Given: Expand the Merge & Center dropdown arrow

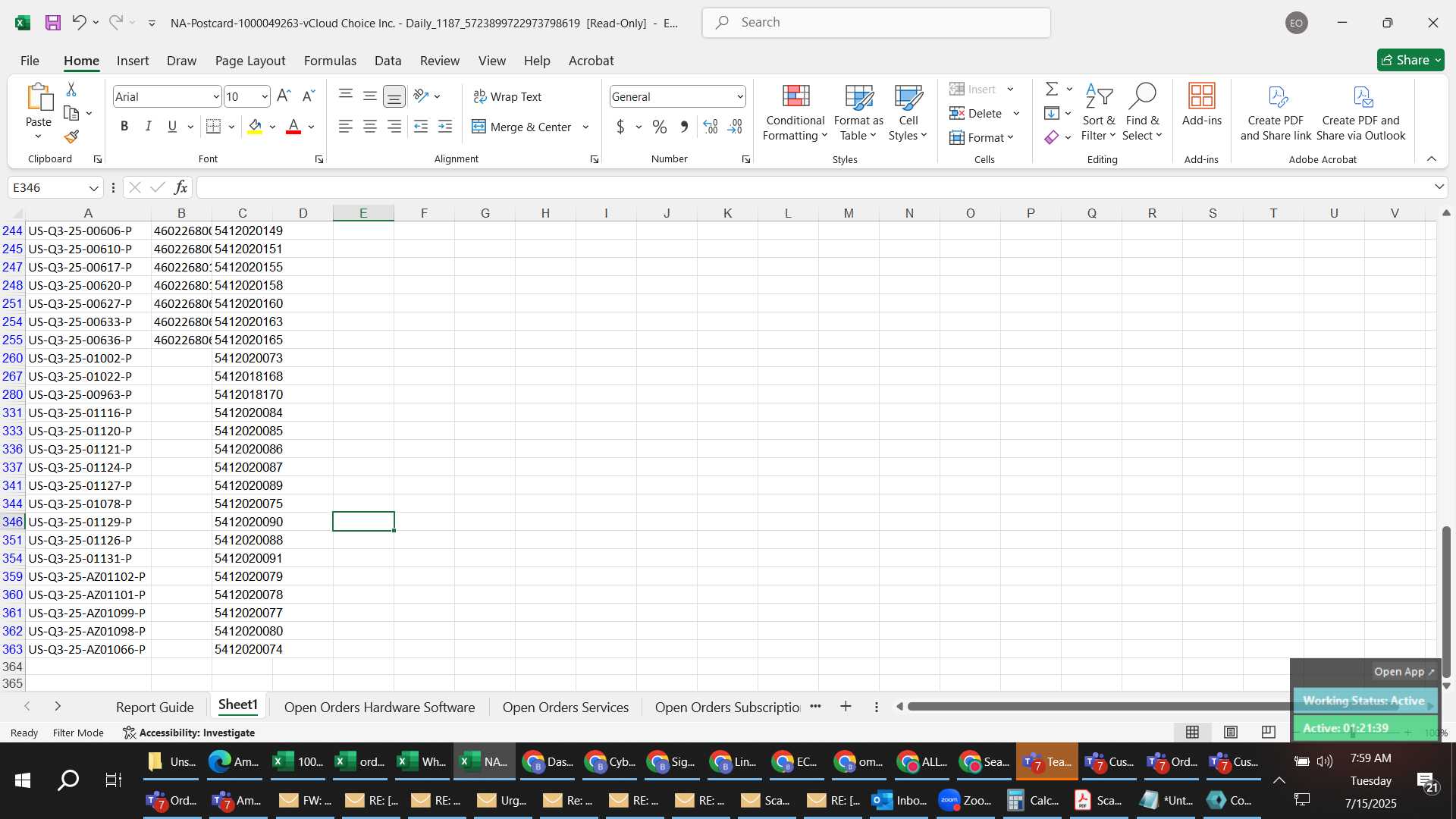Looking at the screenshot, I should coord(585,127).
